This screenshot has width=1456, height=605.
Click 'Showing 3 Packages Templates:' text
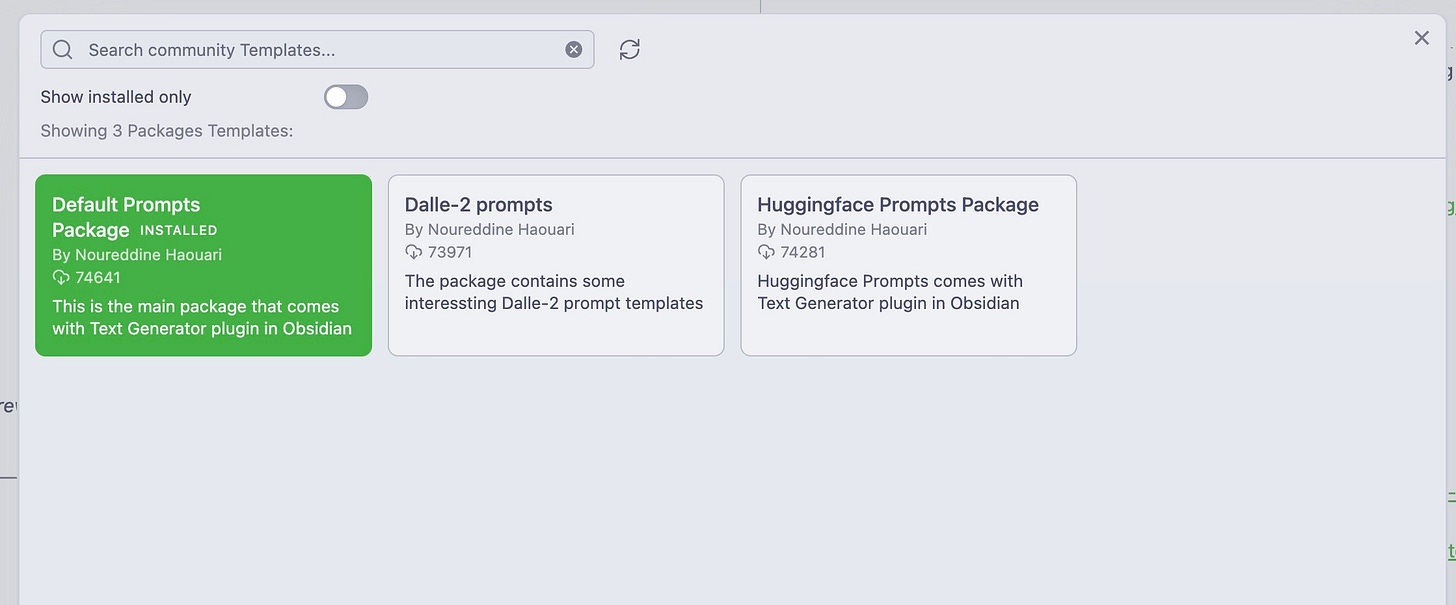[167, 131]
